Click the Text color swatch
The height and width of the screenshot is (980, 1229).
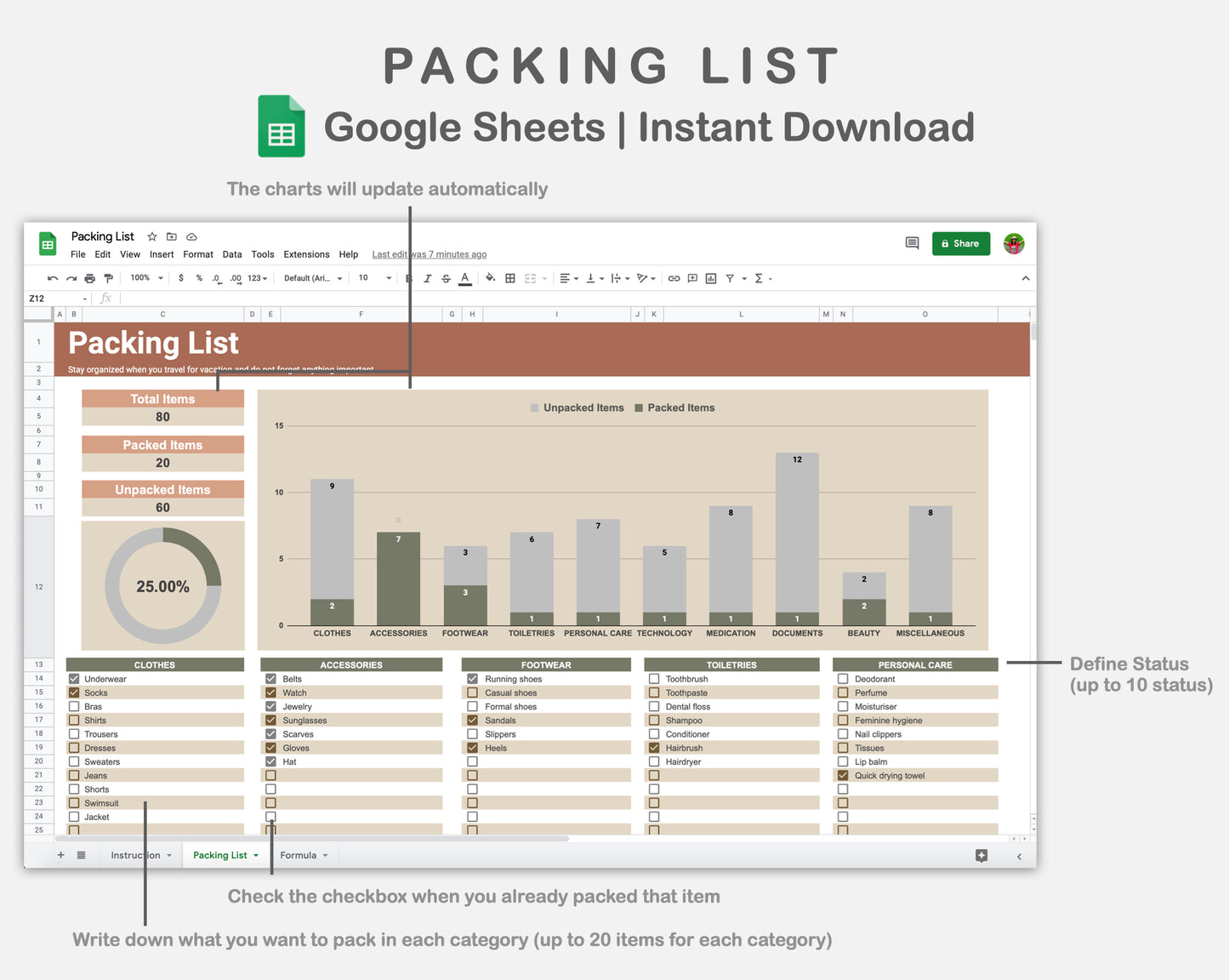click(x=464, y=277)
